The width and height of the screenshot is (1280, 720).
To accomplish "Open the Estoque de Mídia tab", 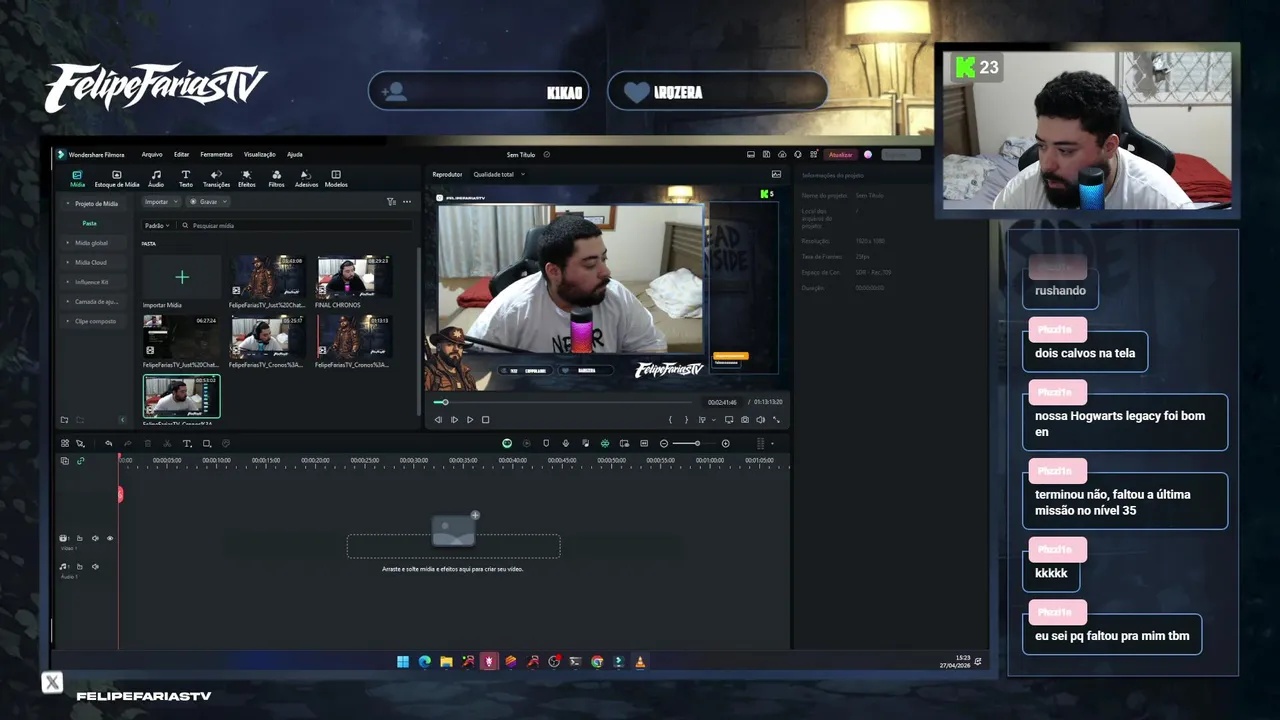I will point(117,179).
